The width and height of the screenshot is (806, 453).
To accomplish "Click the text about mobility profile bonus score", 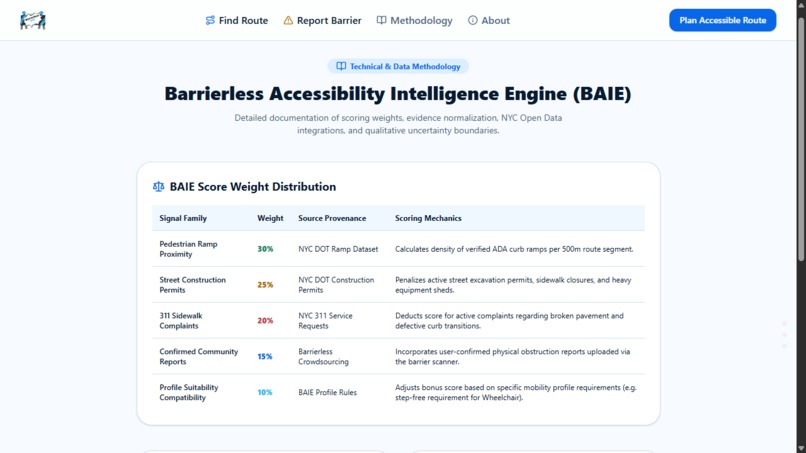I will click(x=516, y=392).
